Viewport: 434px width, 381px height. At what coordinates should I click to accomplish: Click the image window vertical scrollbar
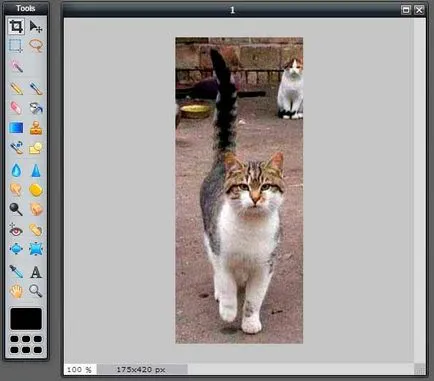click(x=420, y=191)
